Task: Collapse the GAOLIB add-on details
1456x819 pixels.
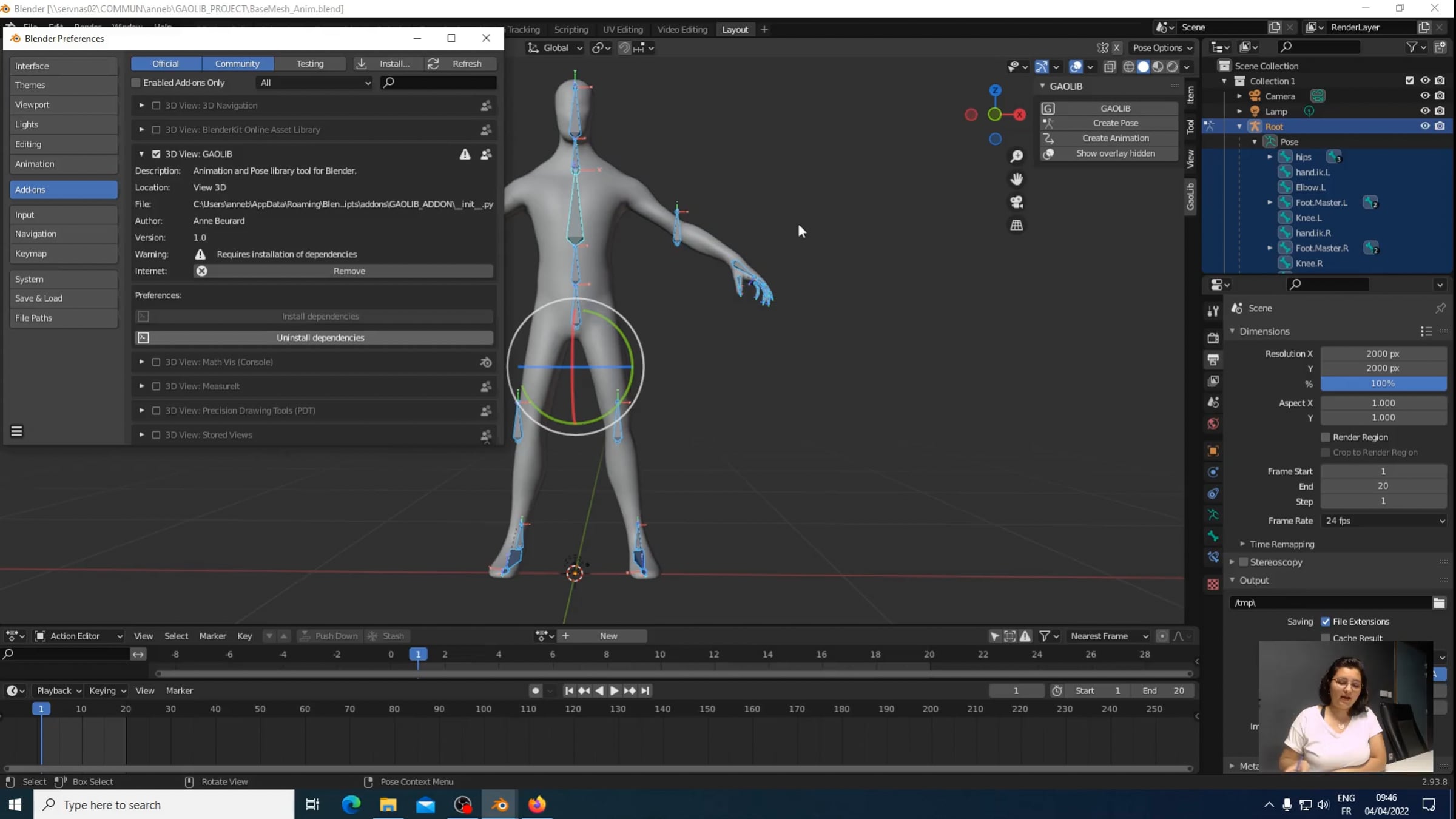Action: (x=141, y=154)
